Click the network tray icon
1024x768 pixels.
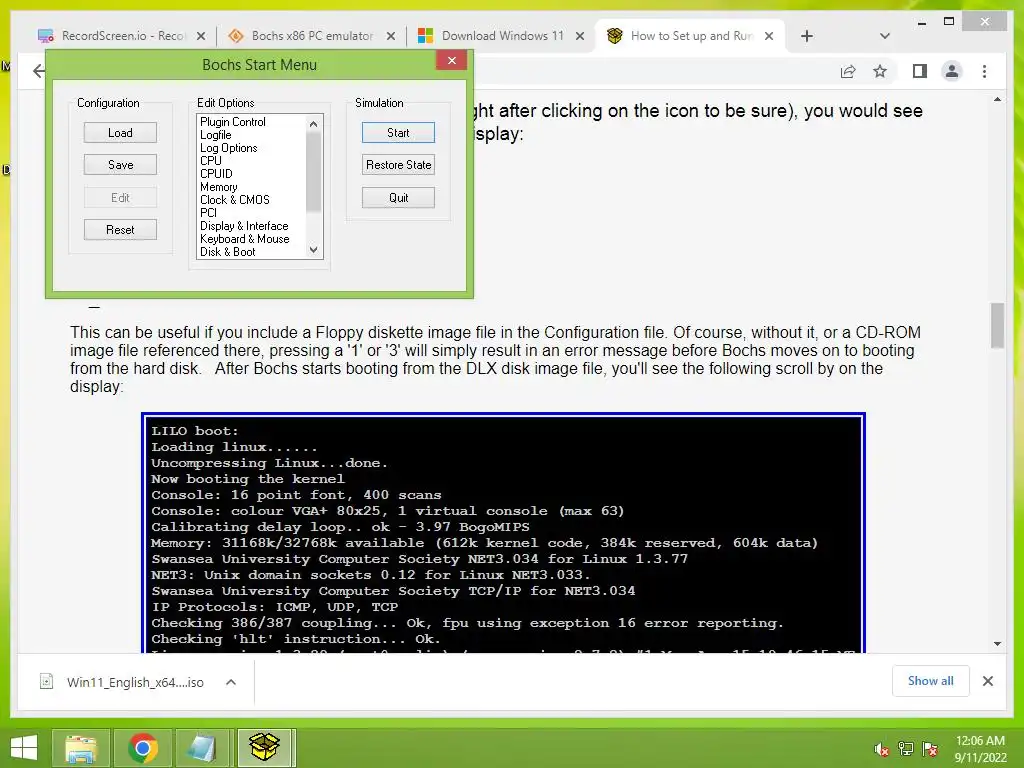[906, 749]
